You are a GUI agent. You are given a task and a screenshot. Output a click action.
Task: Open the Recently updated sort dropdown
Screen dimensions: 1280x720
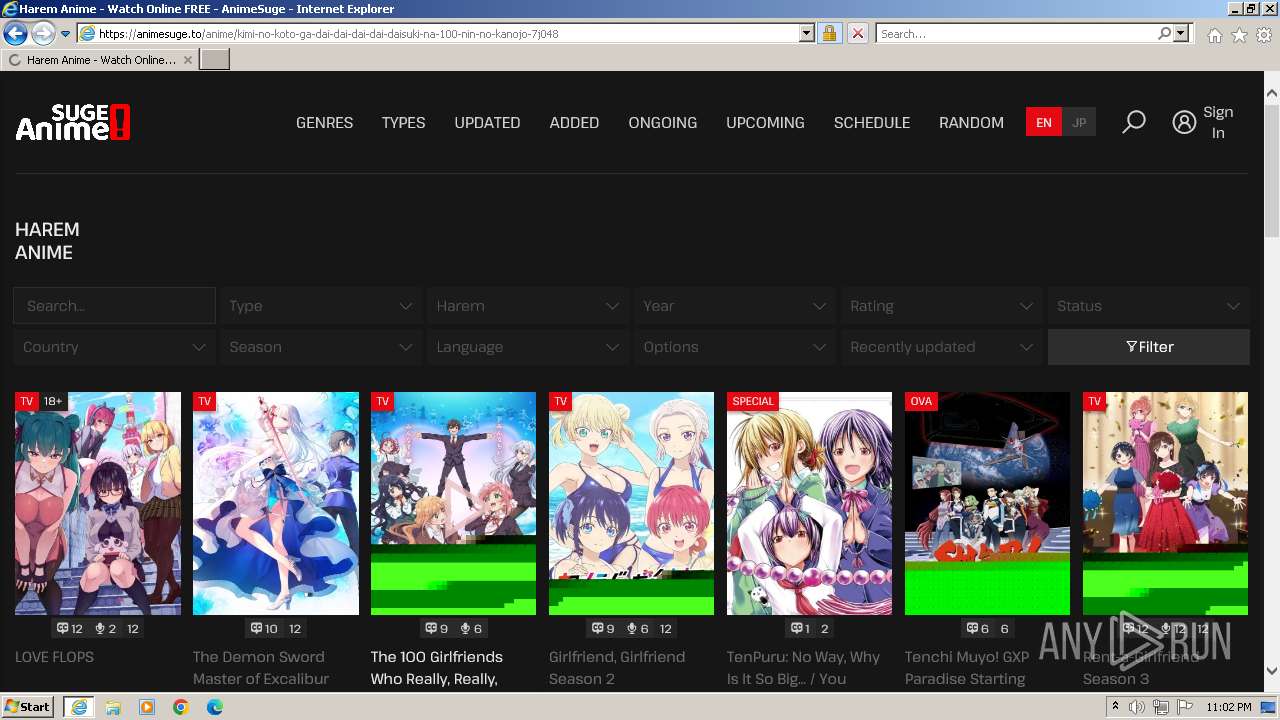(x=940, y=347)
